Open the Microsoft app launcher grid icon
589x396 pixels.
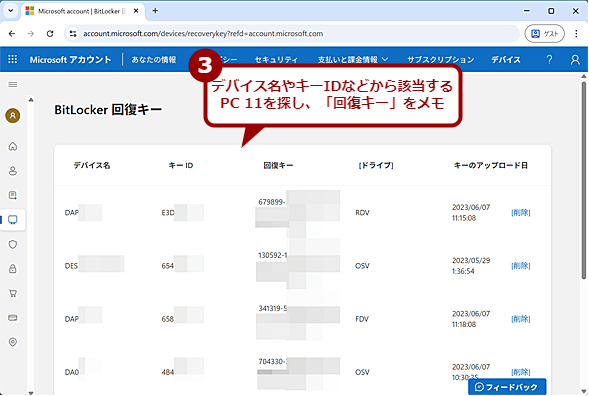[12, 59]
